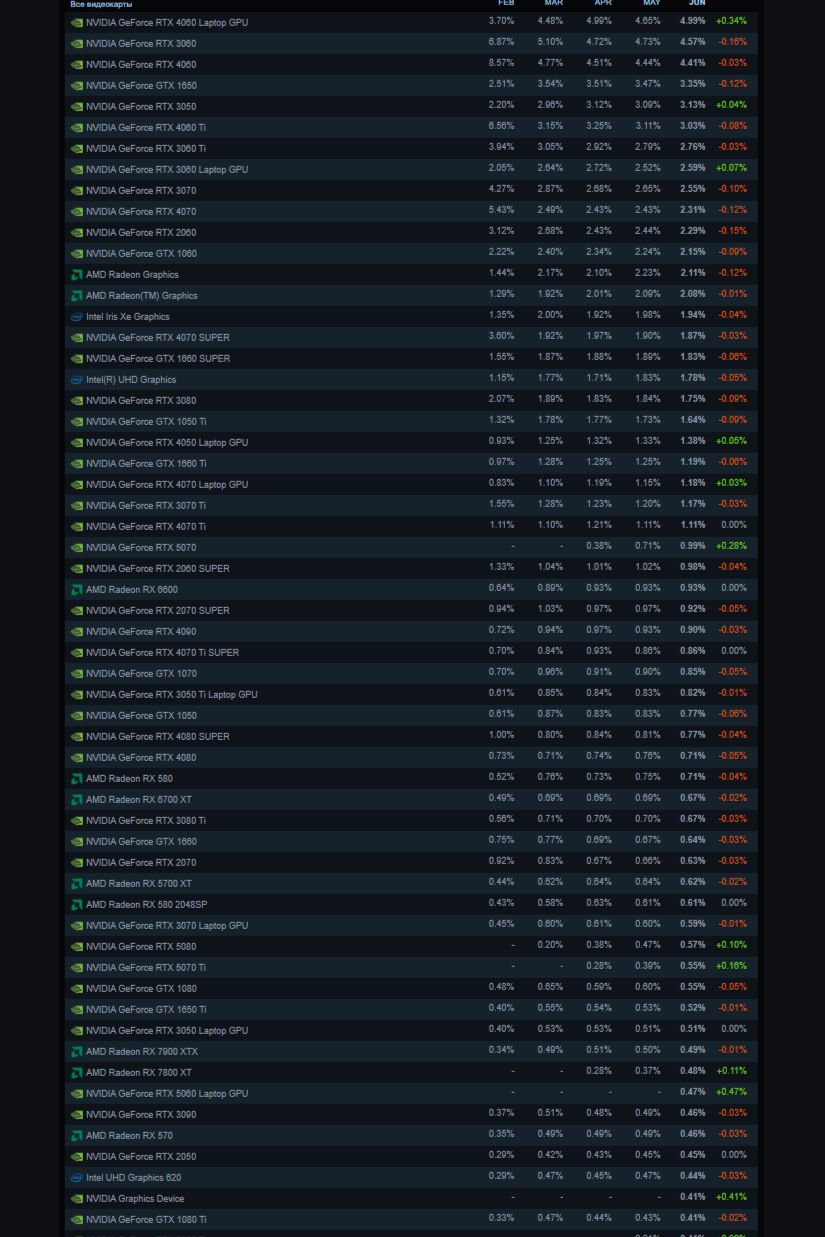Viewport: 825px width, 1237px height.
Task: Click AMD logo beside AMD Radeon(TM) Graphics
Action: click(77, 295)
